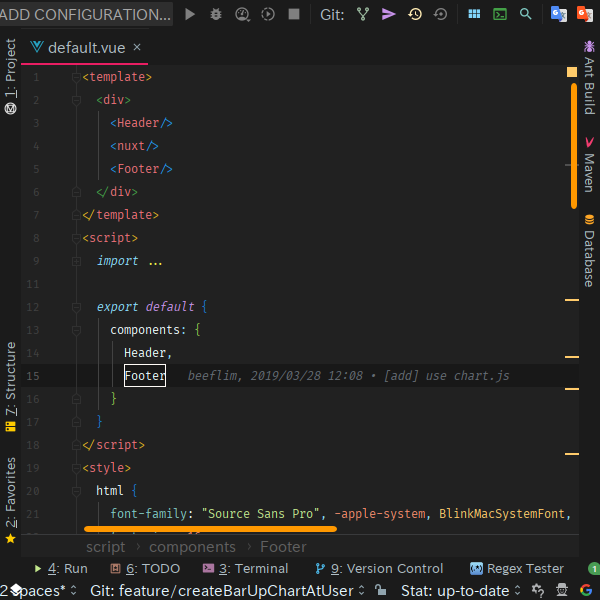Expand the folded import on line 9
The width and height of the screenshot is (600, 600).
point(76,261)
